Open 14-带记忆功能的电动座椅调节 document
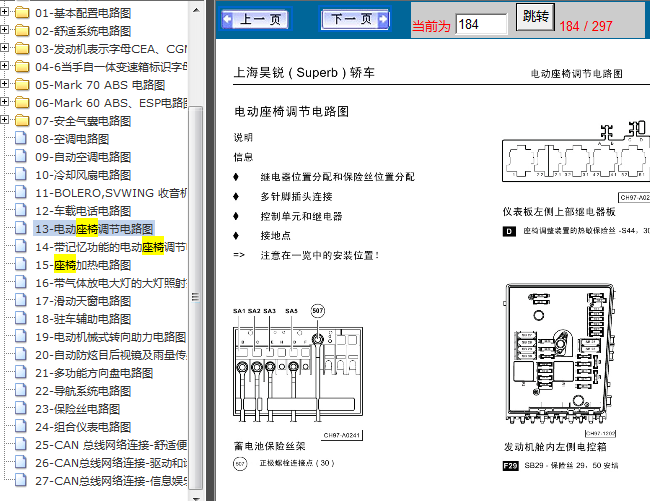This screenshot has width=650, height=501. 111,247
